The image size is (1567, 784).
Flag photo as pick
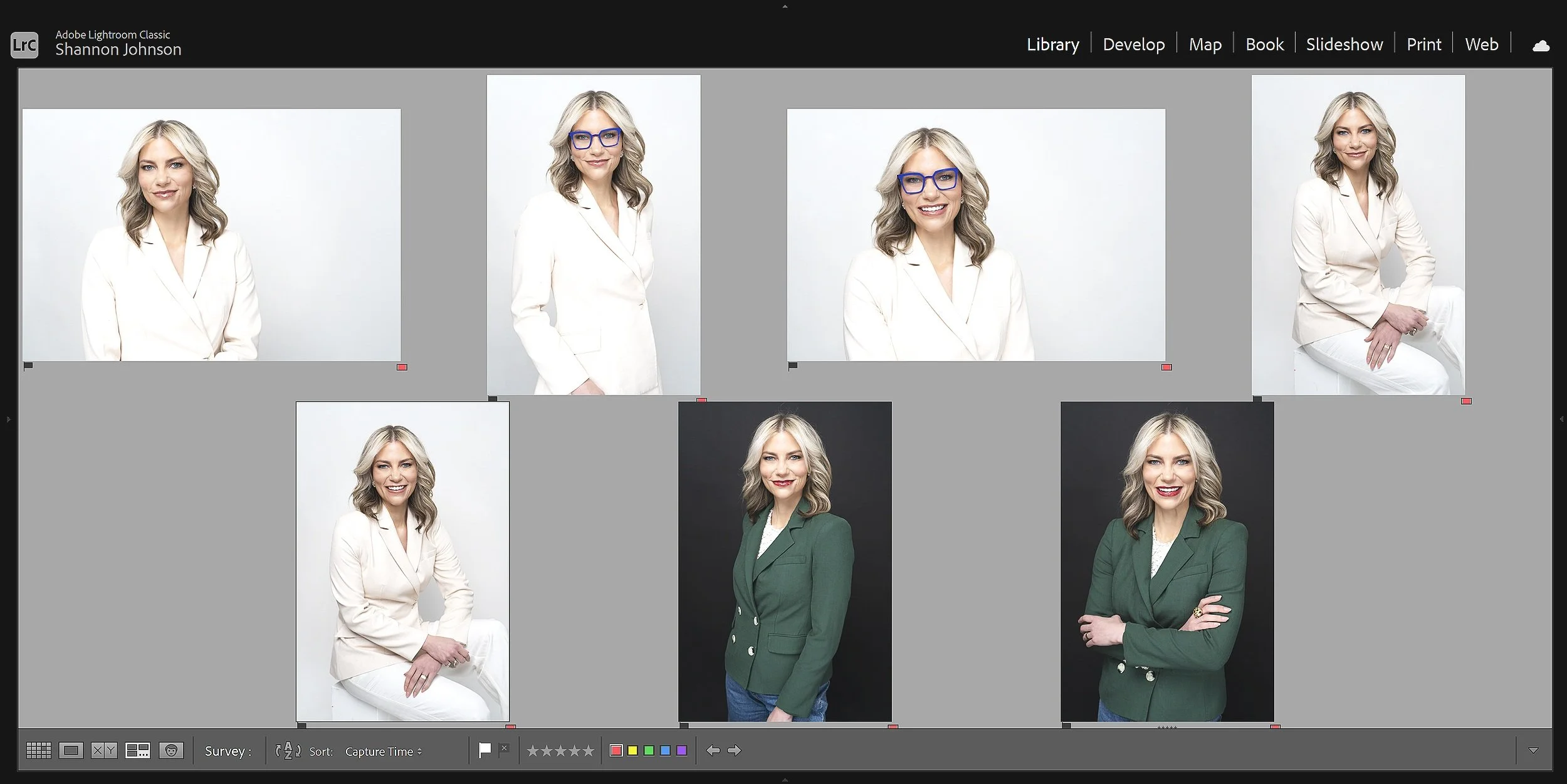pyautogui.click(x=485, y=750)
